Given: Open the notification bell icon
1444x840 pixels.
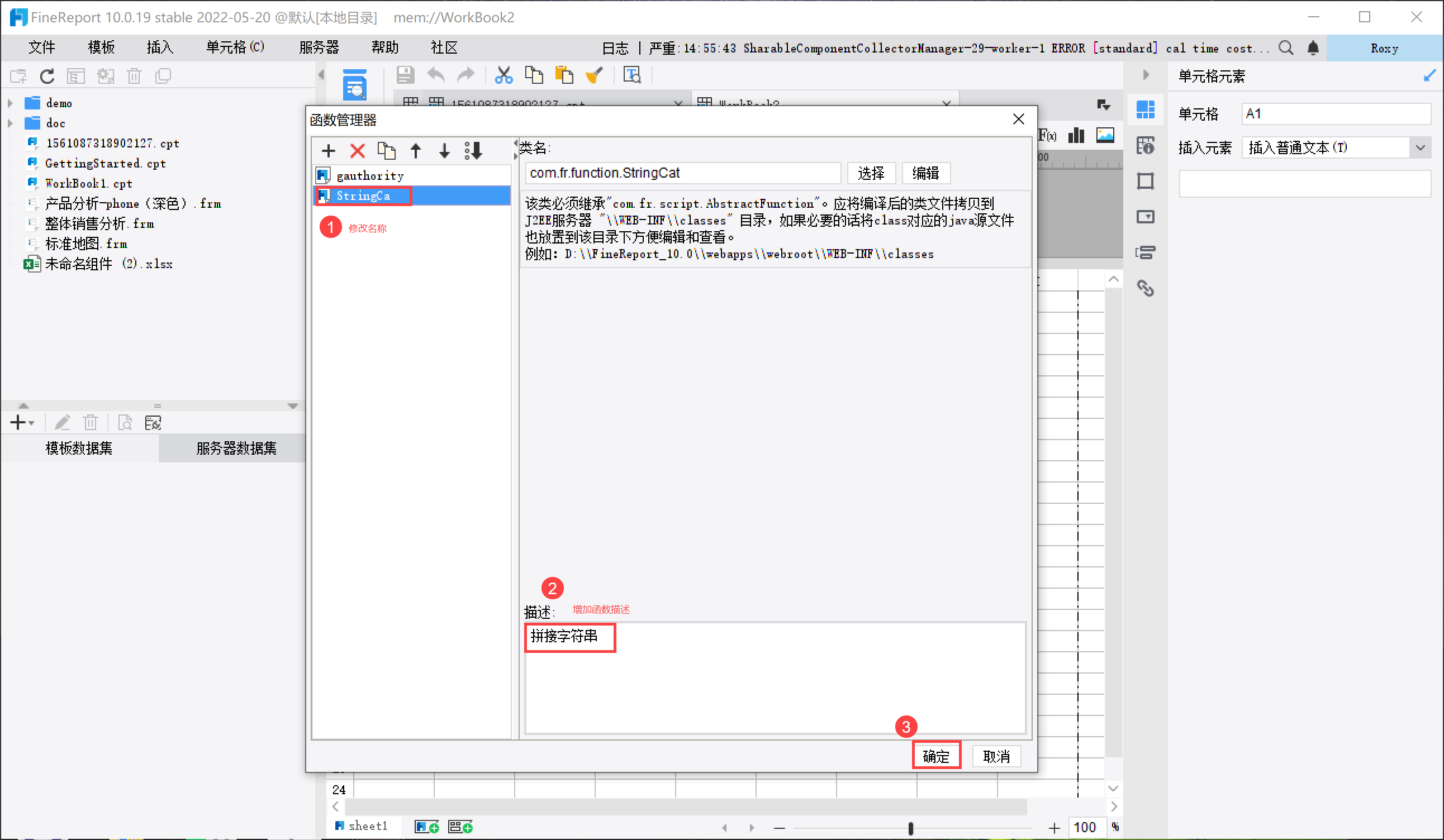Looking at the screenshot, I should tap(1313, 48).
